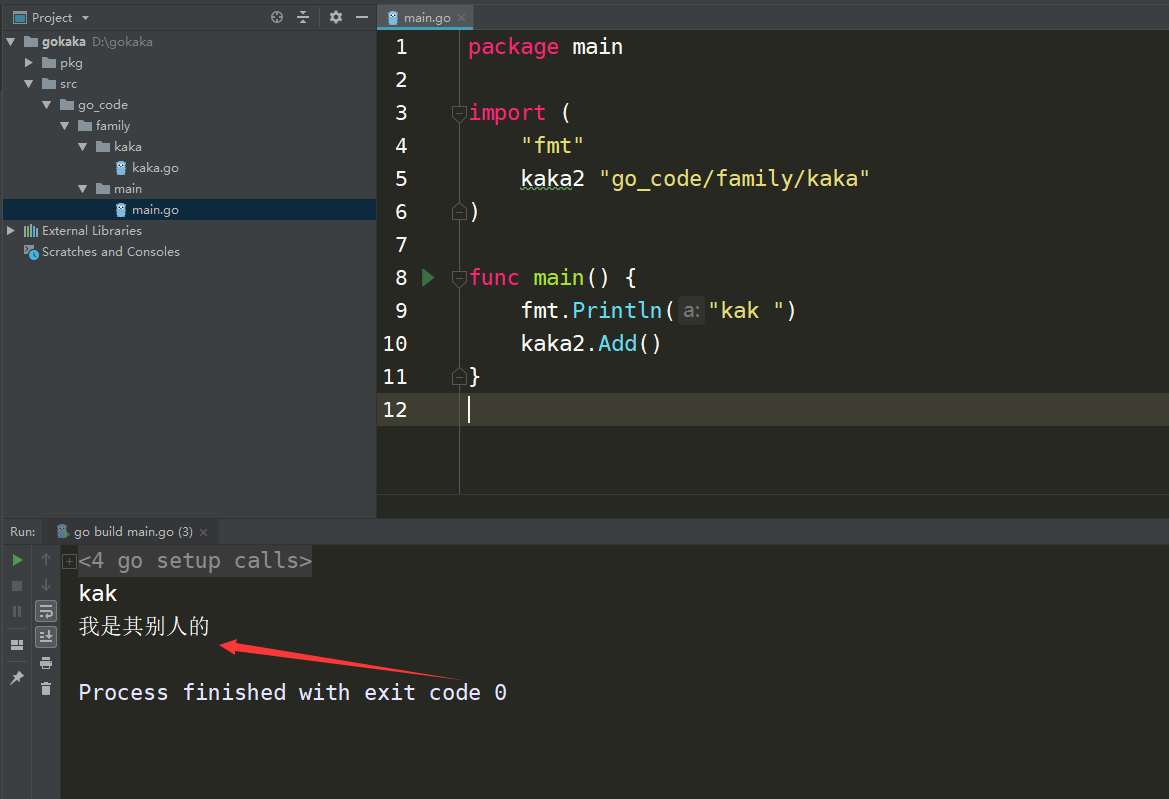
Task: Click the 'package' keyword on line 1
Action: pos(513,47)
